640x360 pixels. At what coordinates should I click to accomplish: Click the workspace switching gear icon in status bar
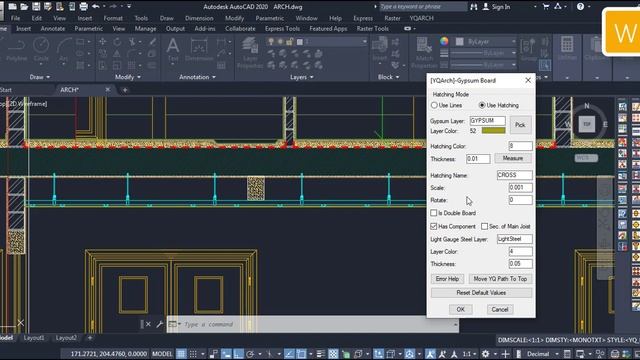(x=485, y=354)
